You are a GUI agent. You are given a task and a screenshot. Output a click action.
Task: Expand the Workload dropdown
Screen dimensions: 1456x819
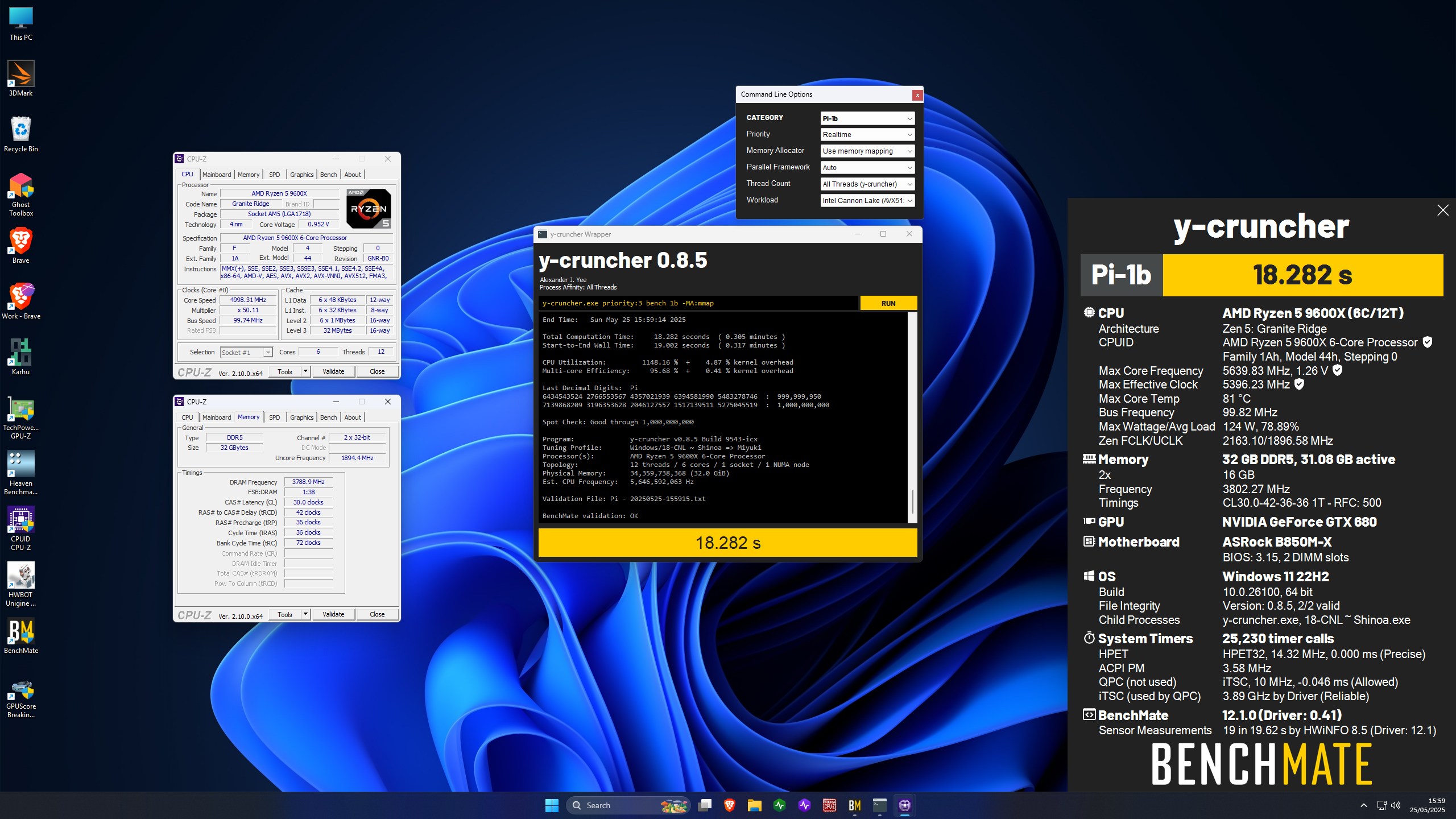click(867, 201)
